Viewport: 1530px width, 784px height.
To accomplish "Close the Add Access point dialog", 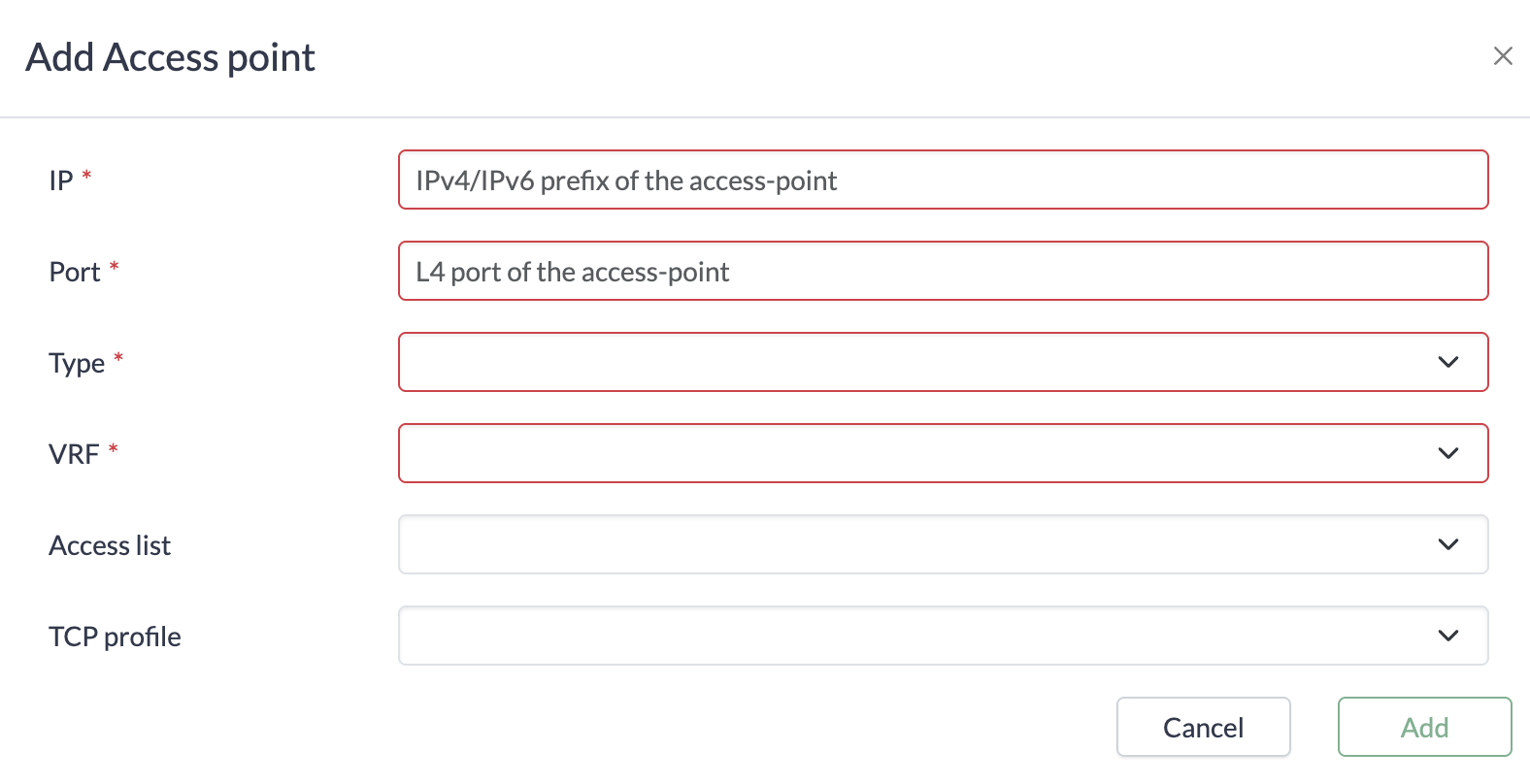I will point(1503,56).
